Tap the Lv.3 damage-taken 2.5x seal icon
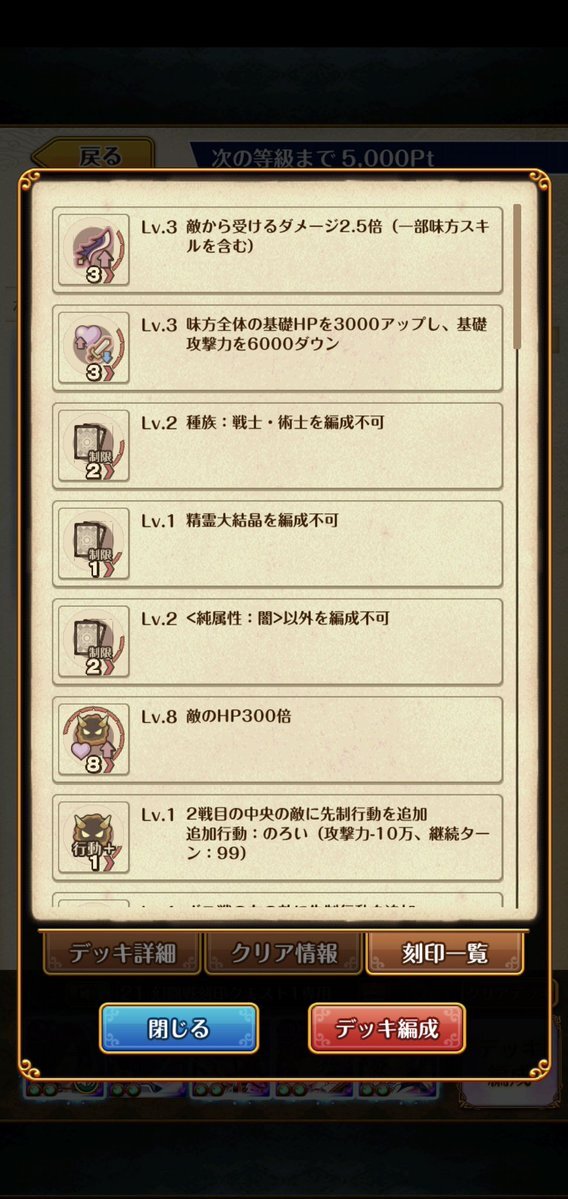Image resolution: width=568 pixels, height=1199 pixels. (94, 250)
